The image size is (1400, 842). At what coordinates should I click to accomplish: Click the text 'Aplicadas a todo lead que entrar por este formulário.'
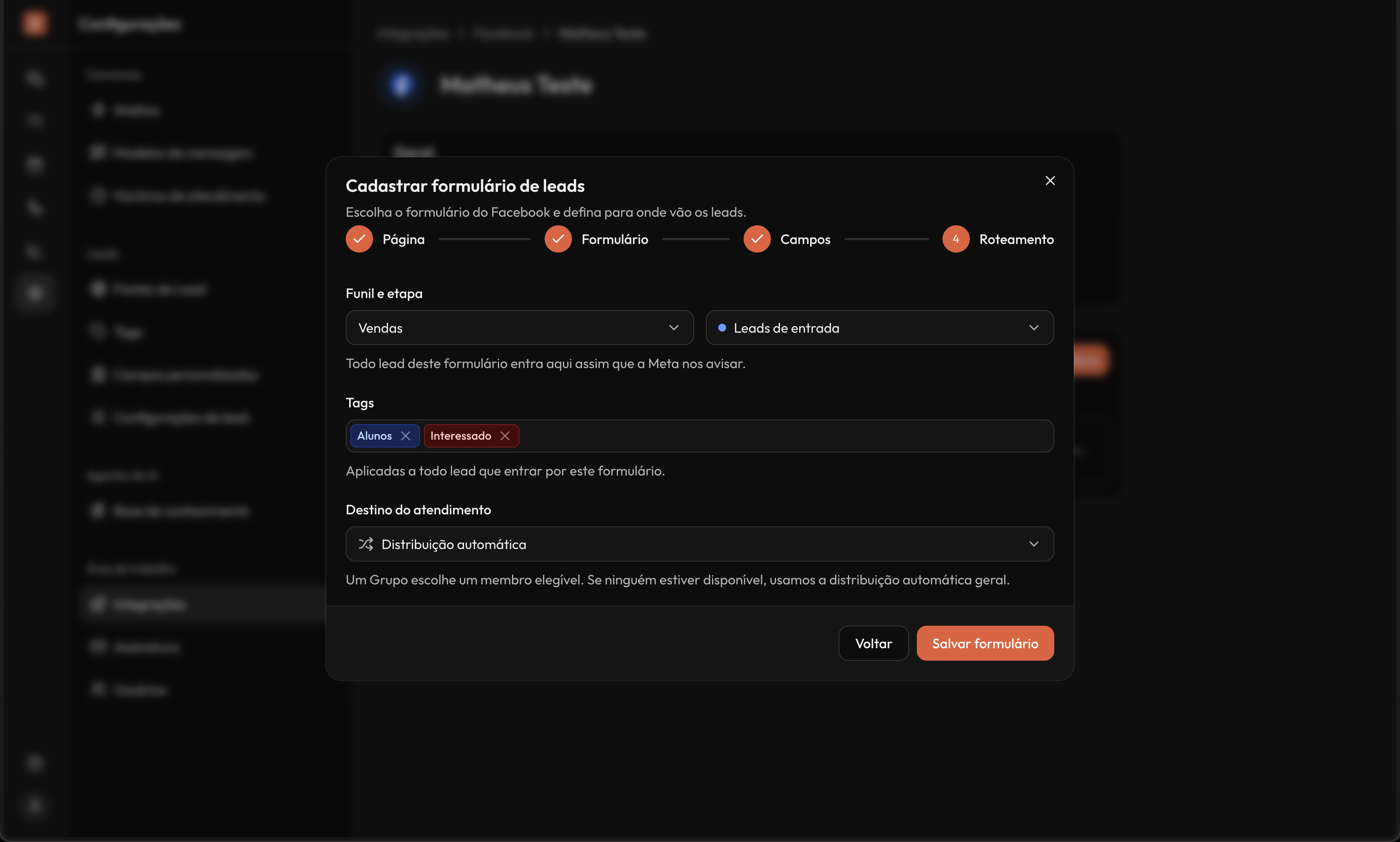coord(505,471)
